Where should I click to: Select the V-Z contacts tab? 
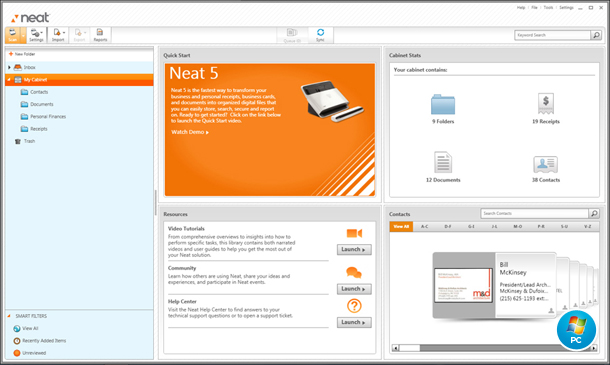pyautogui.click(x=588, y=226)
